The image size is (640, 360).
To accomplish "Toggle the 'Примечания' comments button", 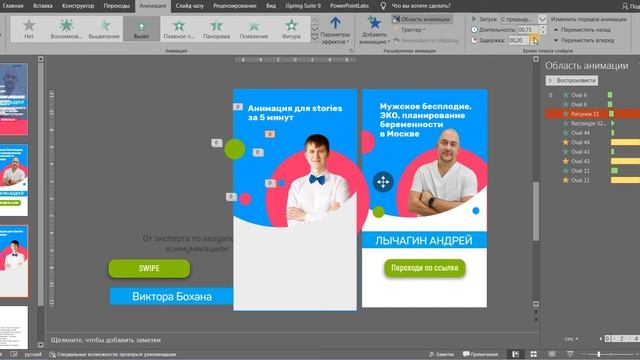I will (x=480, y=354).
